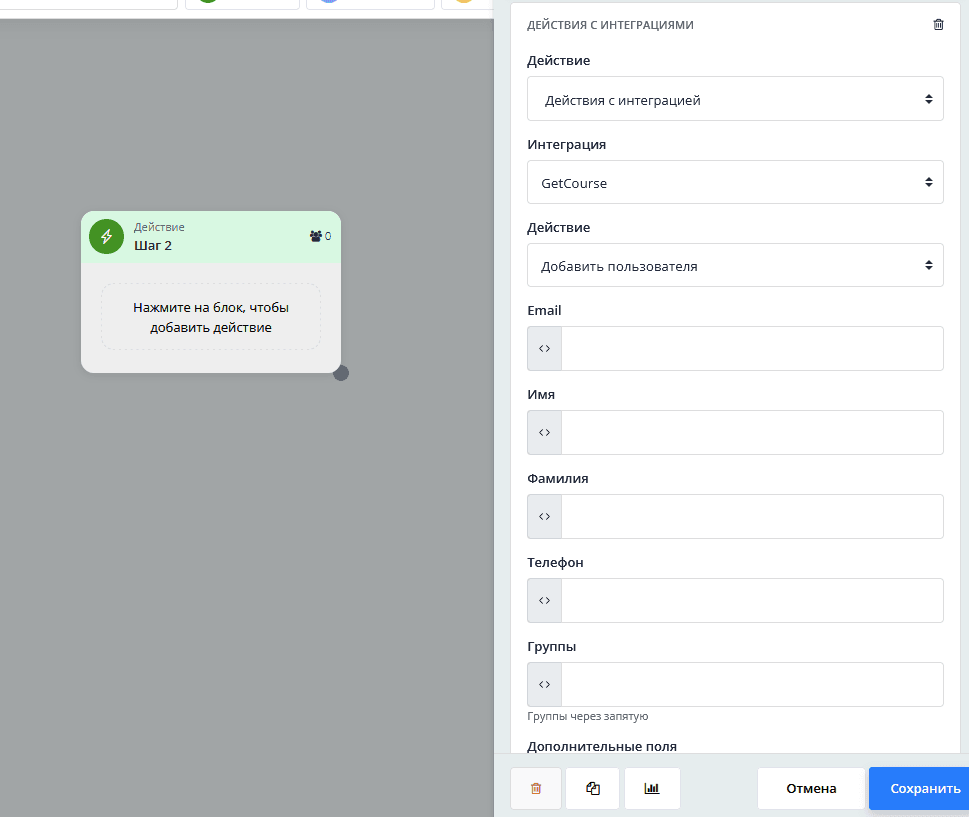Open statistics chart icon in bottom toolbar
This screenshot has height=817, width=969.
click(652, 788)
